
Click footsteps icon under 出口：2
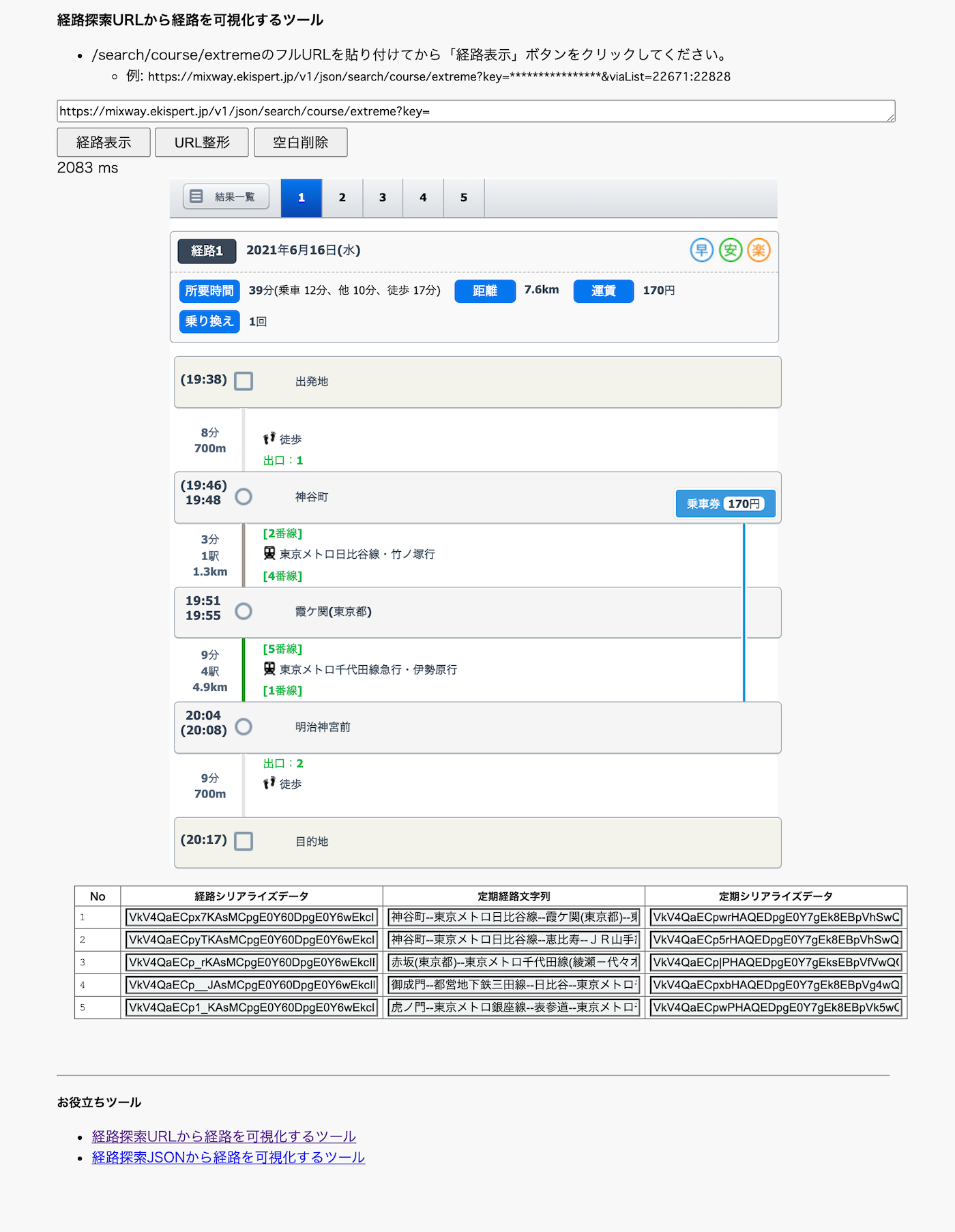(269, 783)
